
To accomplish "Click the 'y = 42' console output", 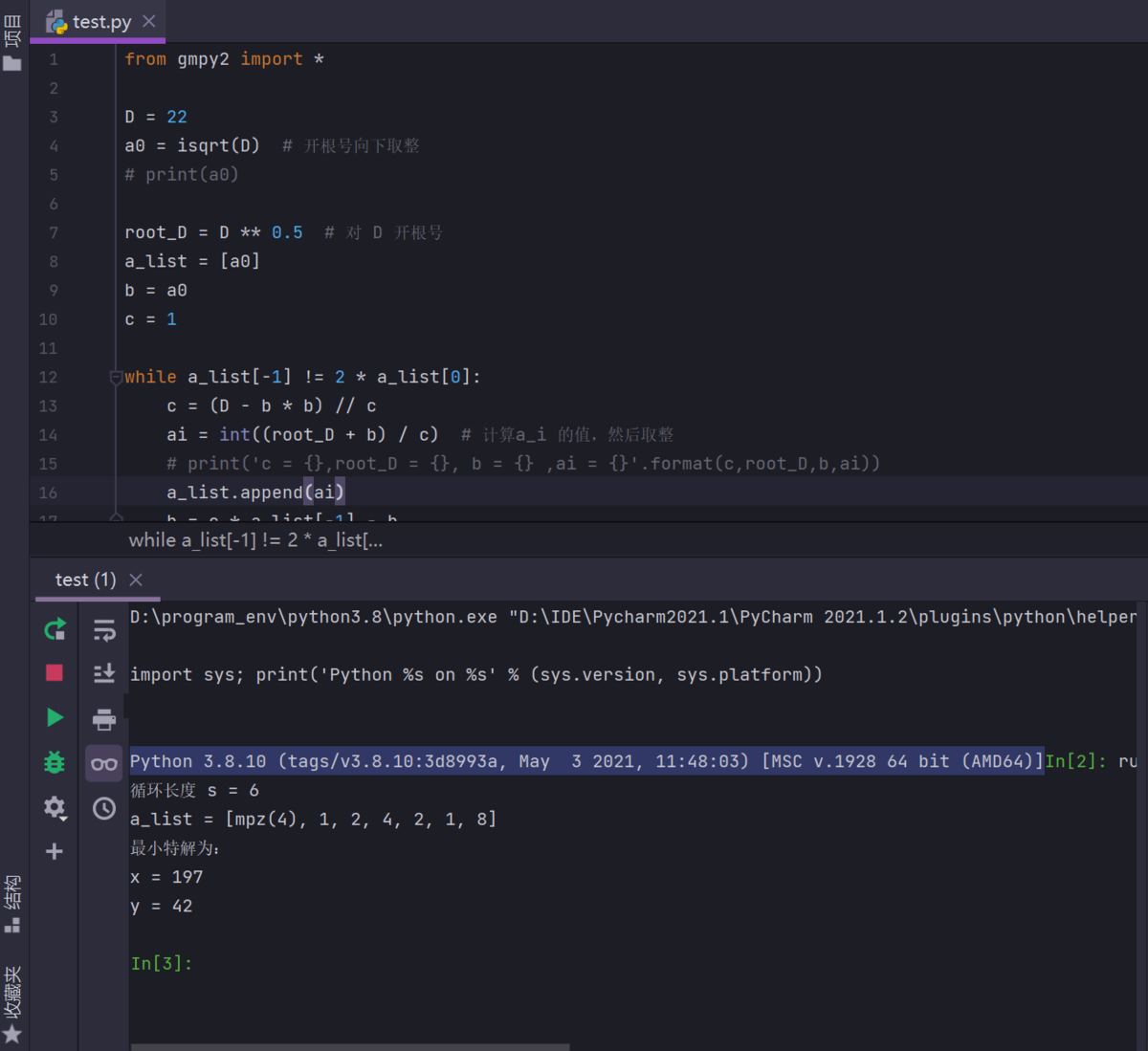I will [162, 906].
